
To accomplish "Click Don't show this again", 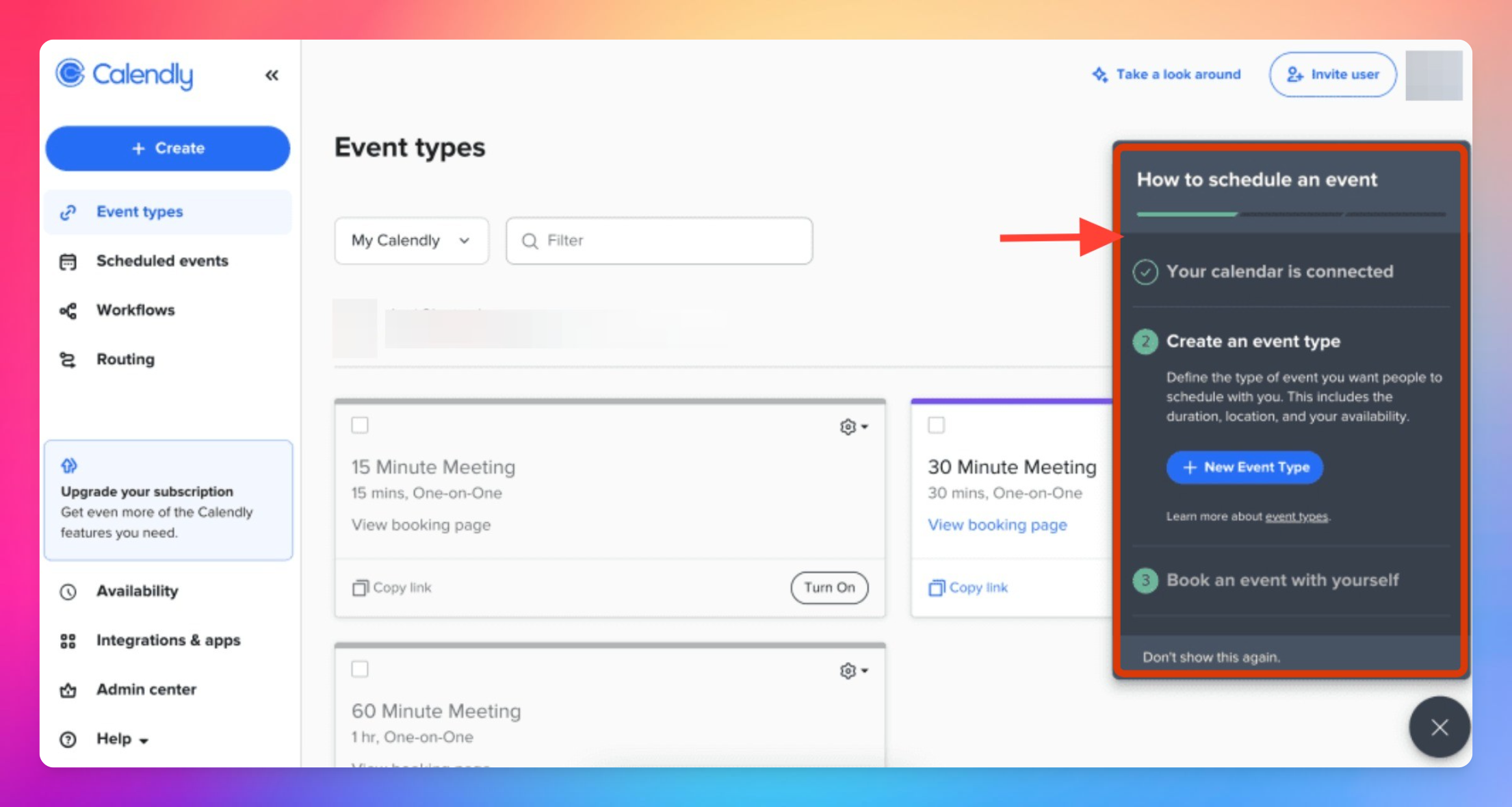I will pos(1211,656).
